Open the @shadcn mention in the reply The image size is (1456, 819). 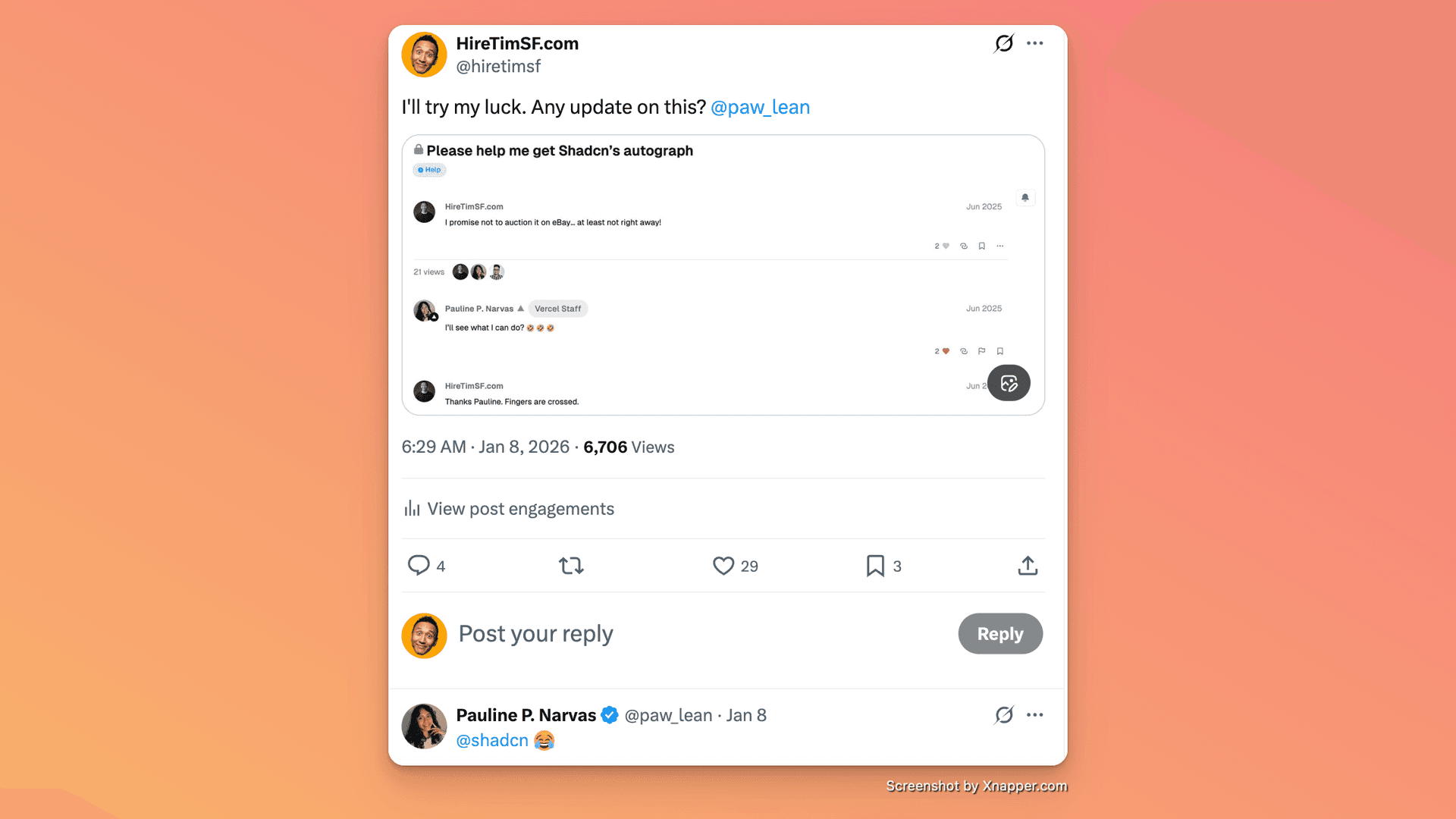(492, 741)
